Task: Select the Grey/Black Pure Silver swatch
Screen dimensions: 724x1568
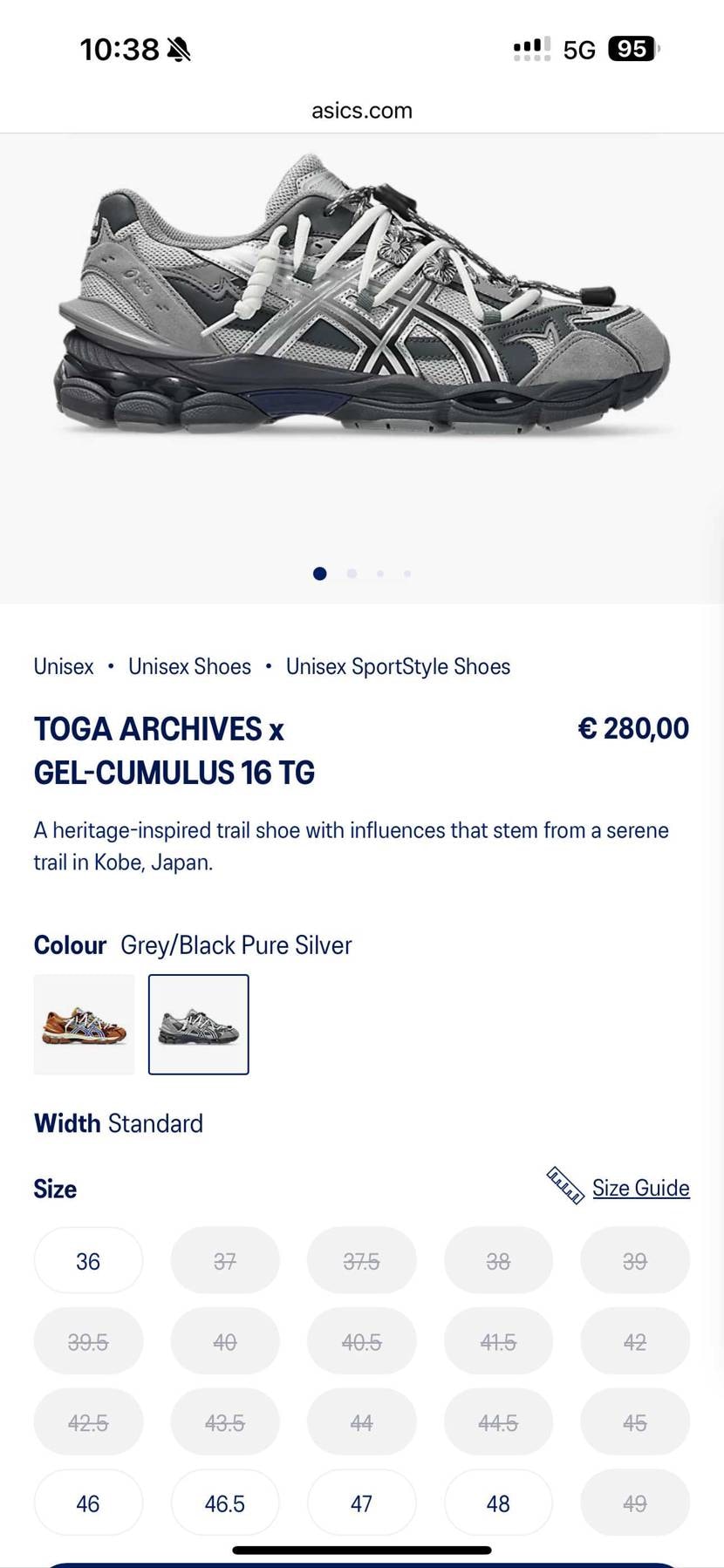Action: (199, 1025)
